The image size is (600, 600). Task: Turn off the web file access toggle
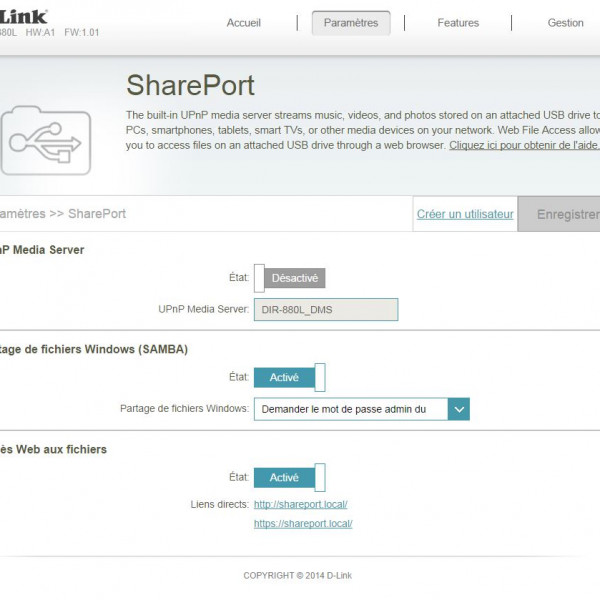pyautogui.click(x=290, y=478)
